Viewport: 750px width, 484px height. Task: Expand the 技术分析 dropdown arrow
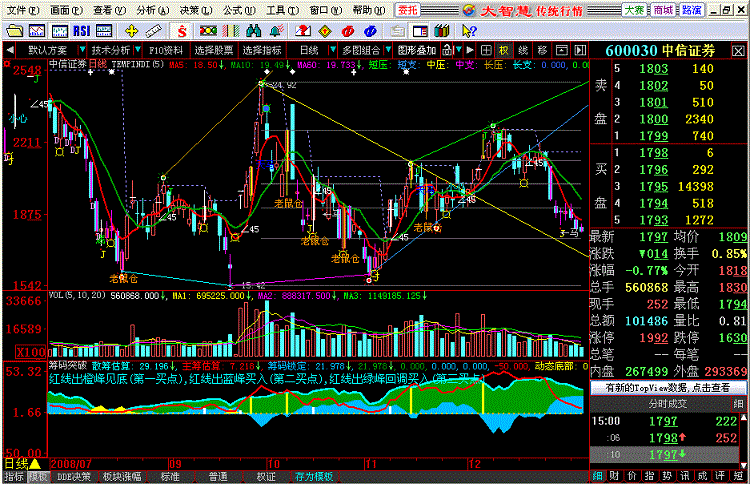click(x=138, y=50)
